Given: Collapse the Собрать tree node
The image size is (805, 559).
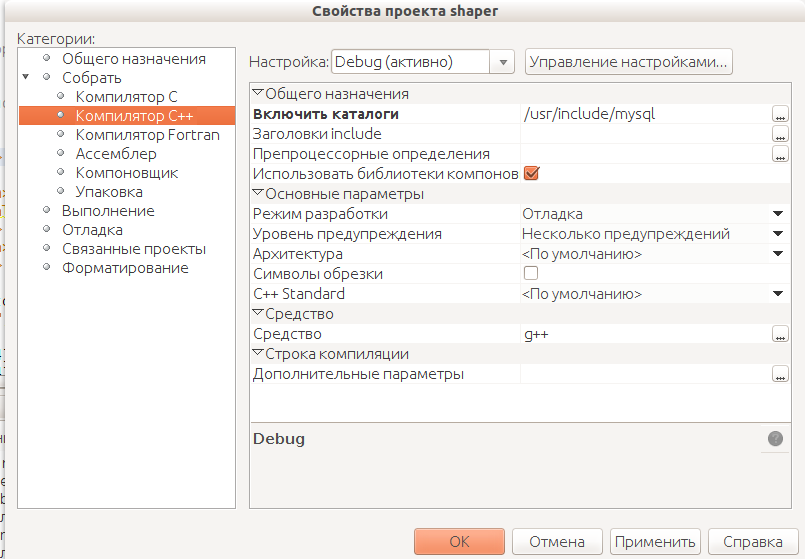Looking at the screenshot, I should coord(26,77).
